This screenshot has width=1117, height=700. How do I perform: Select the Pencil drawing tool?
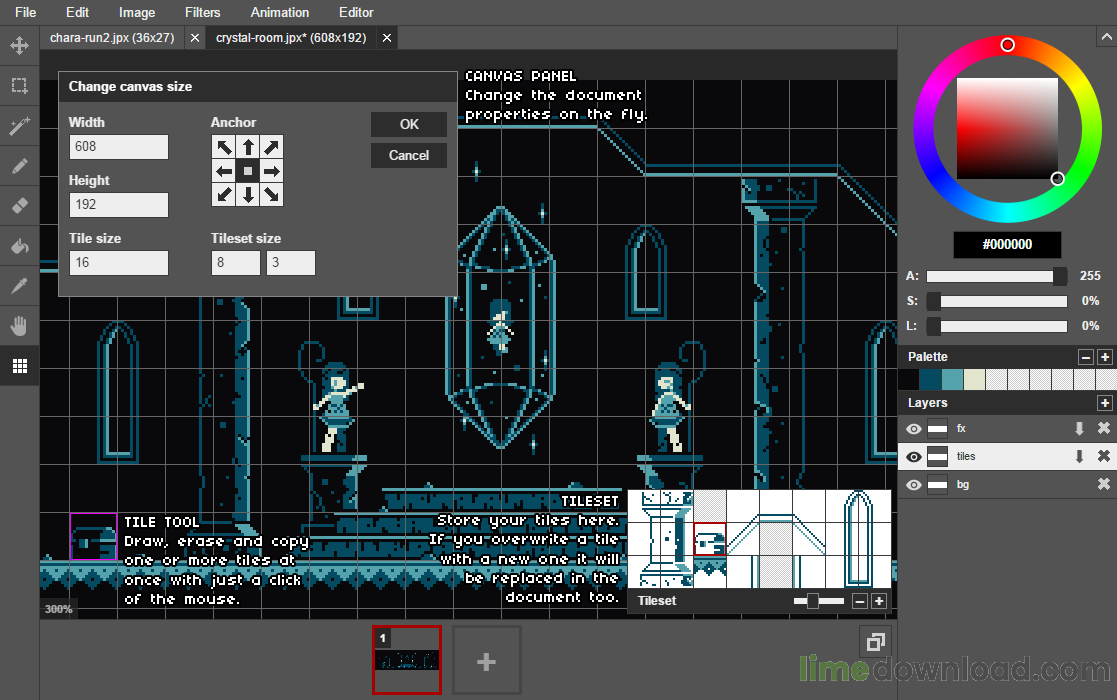19,166
